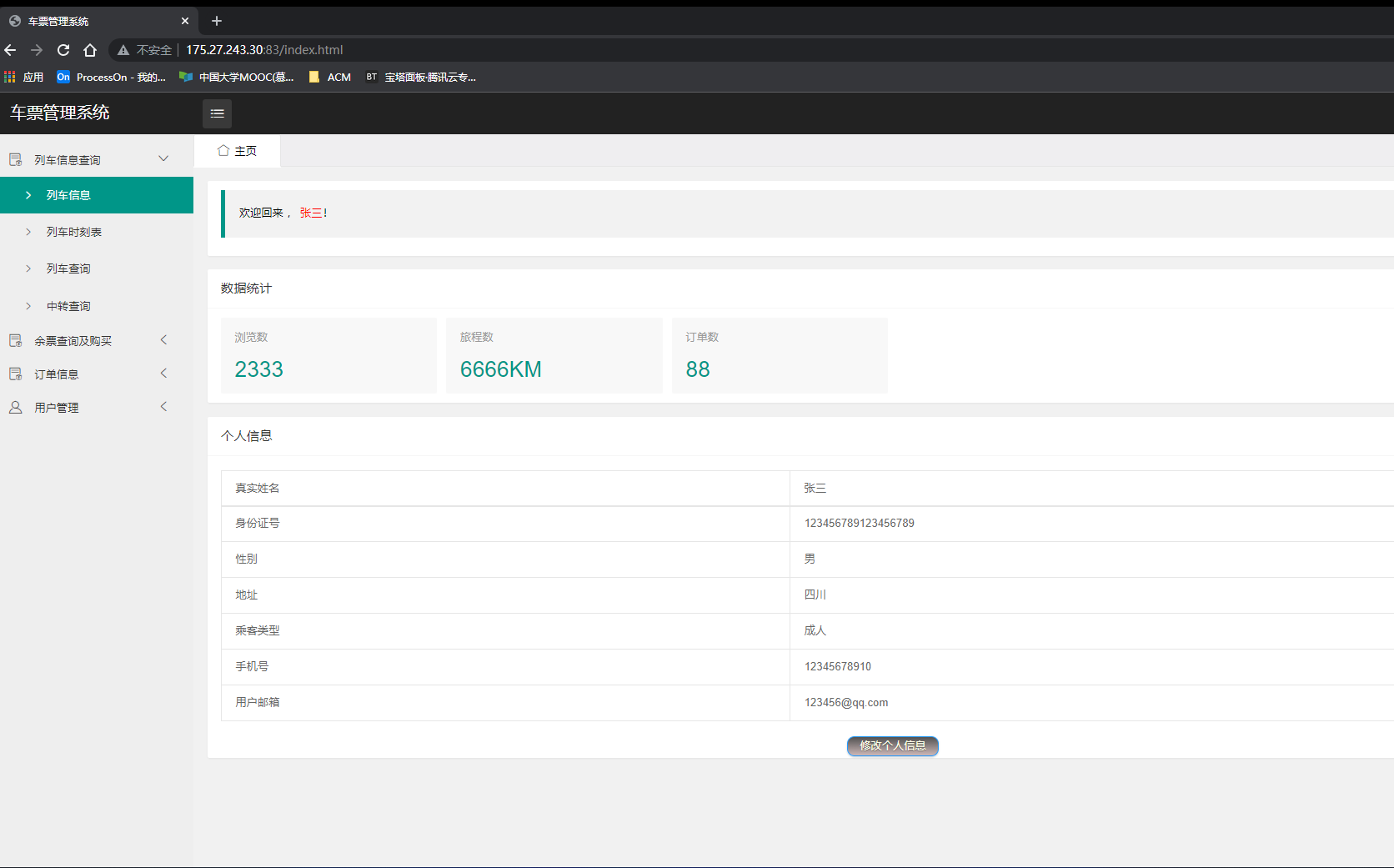
Task: Click the 男 gender value
Action: [x=810, y=559]
